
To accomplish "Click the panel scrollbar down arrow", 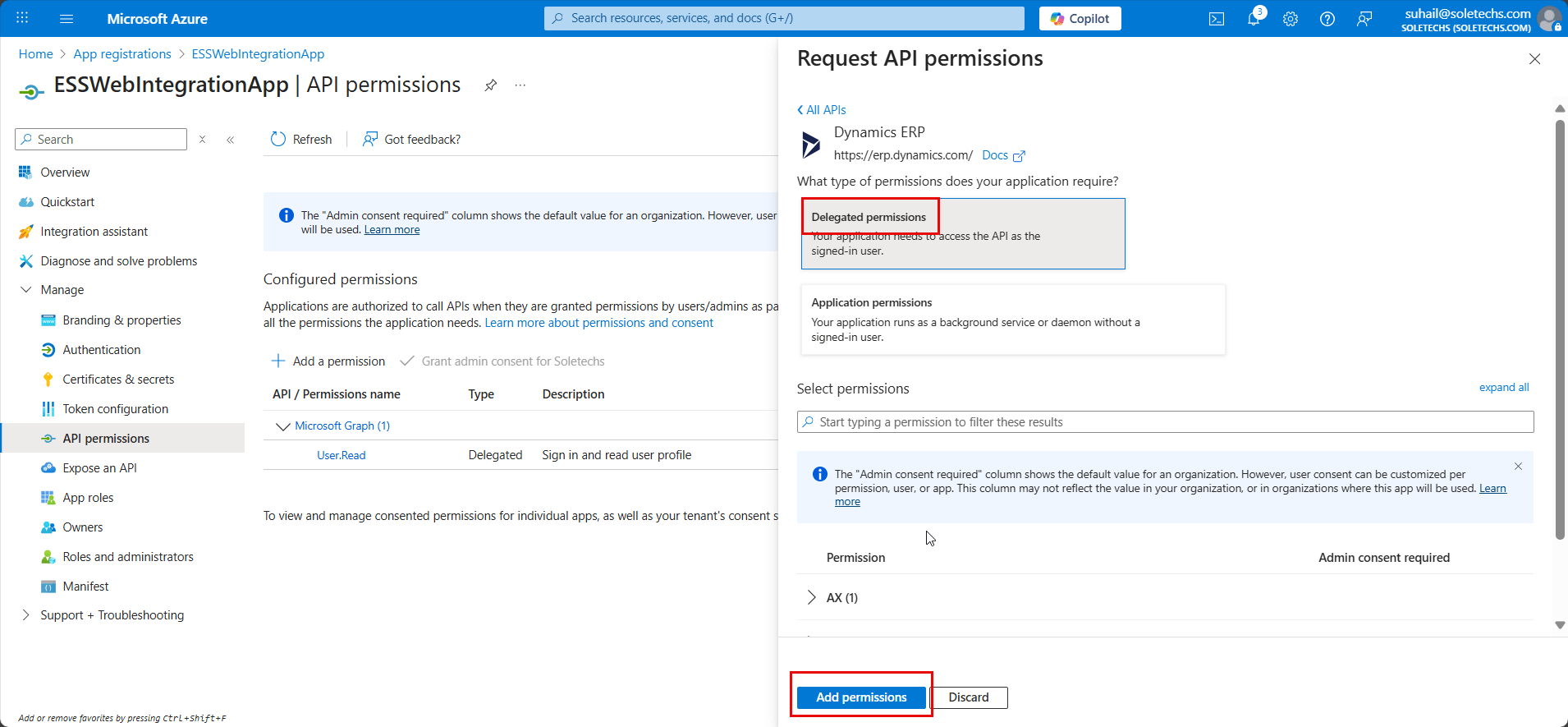I will [1560, 625].
